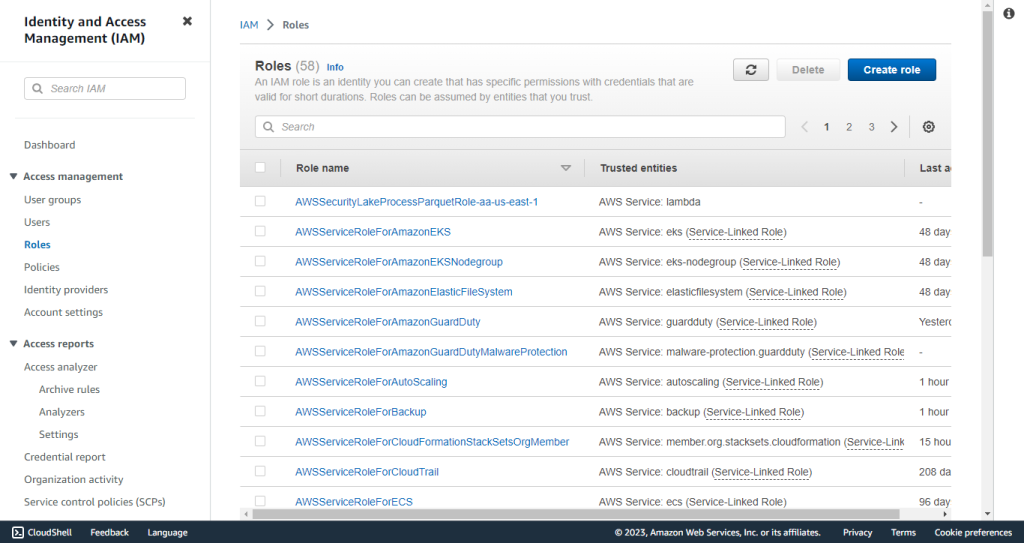Collapse Access management section
The width and height of the screenshot is (1024, 543).
tap(13, 176)
